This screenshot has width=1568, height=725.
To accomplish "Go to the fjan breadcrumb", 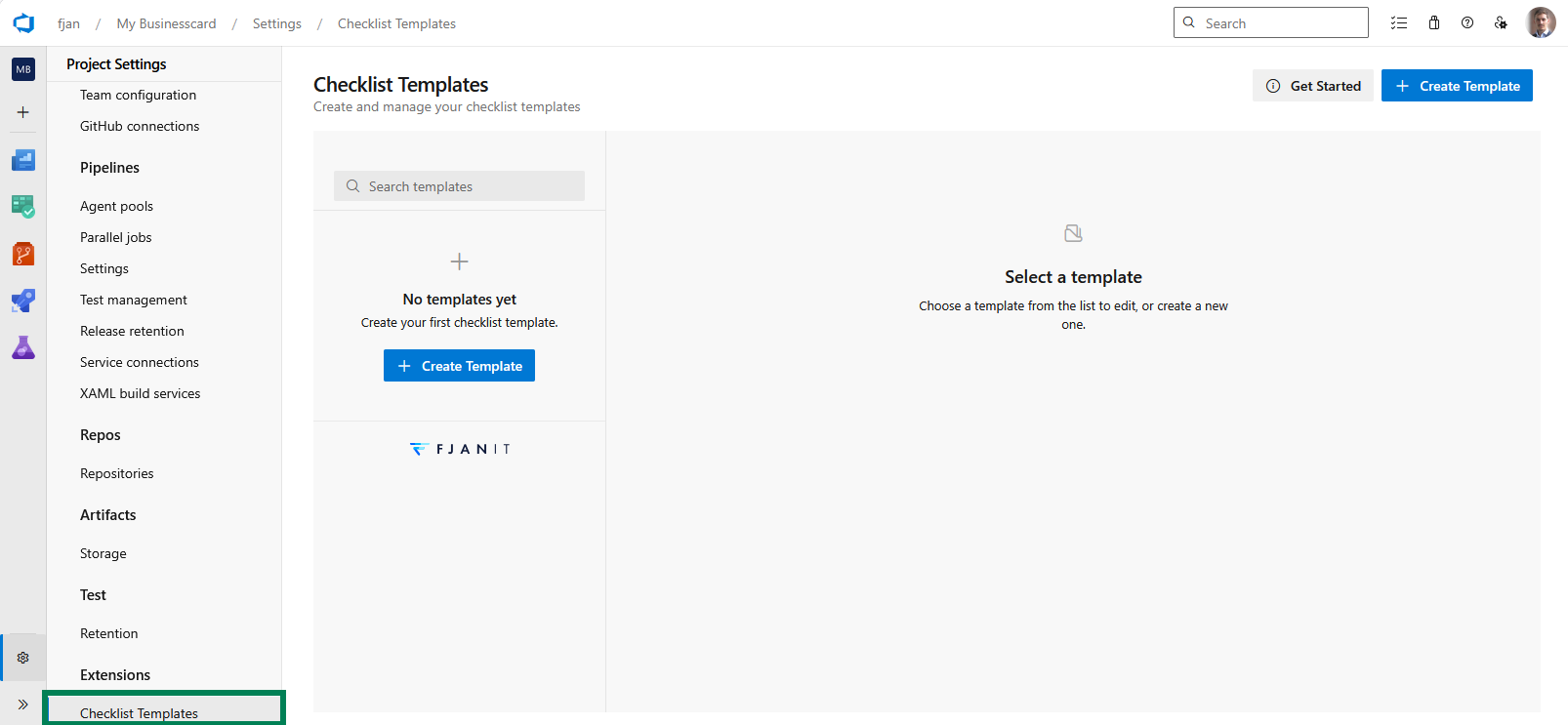I will click(x=68, y=23).
